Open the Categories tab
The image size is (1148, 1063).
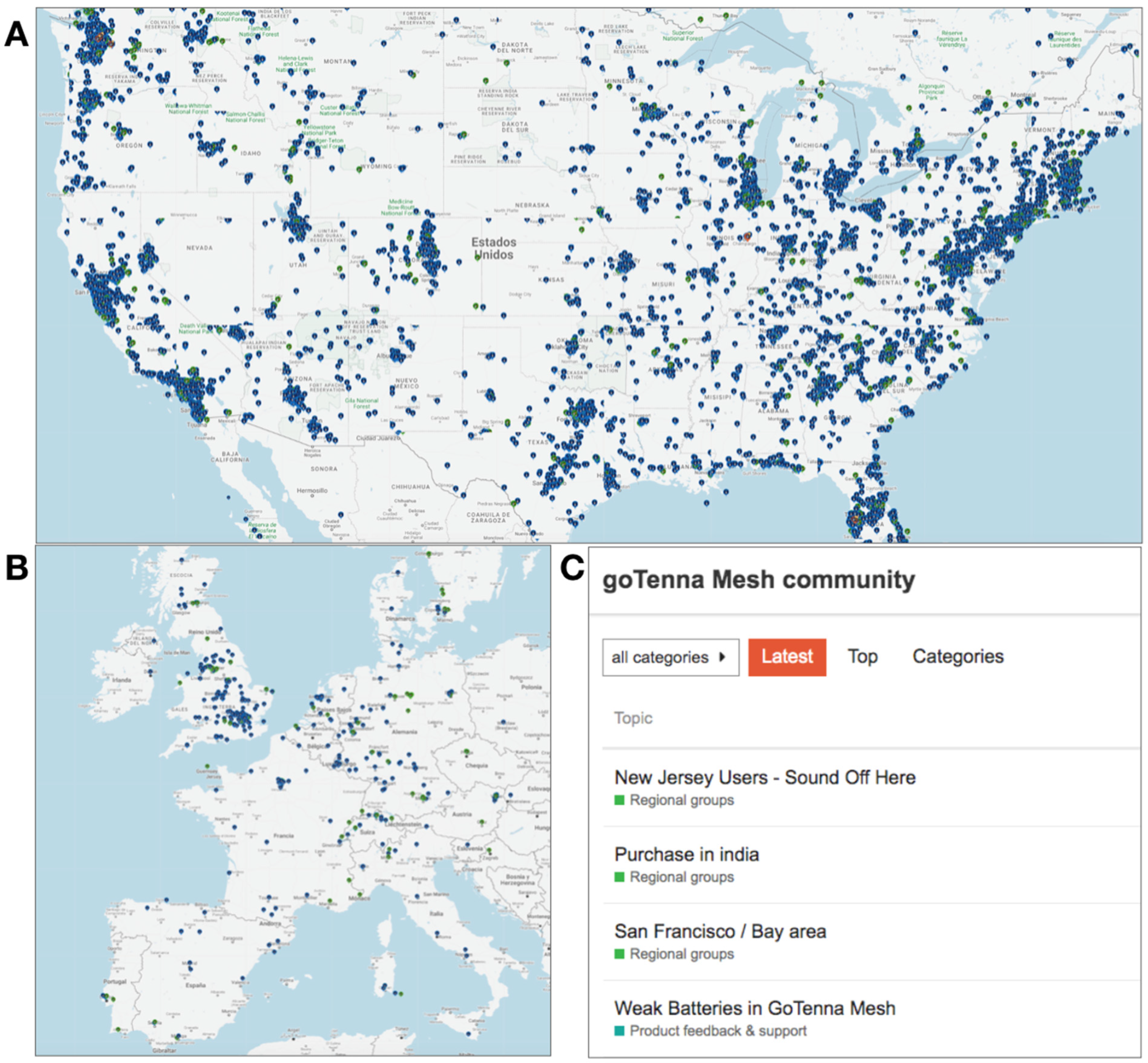(958, 657)
